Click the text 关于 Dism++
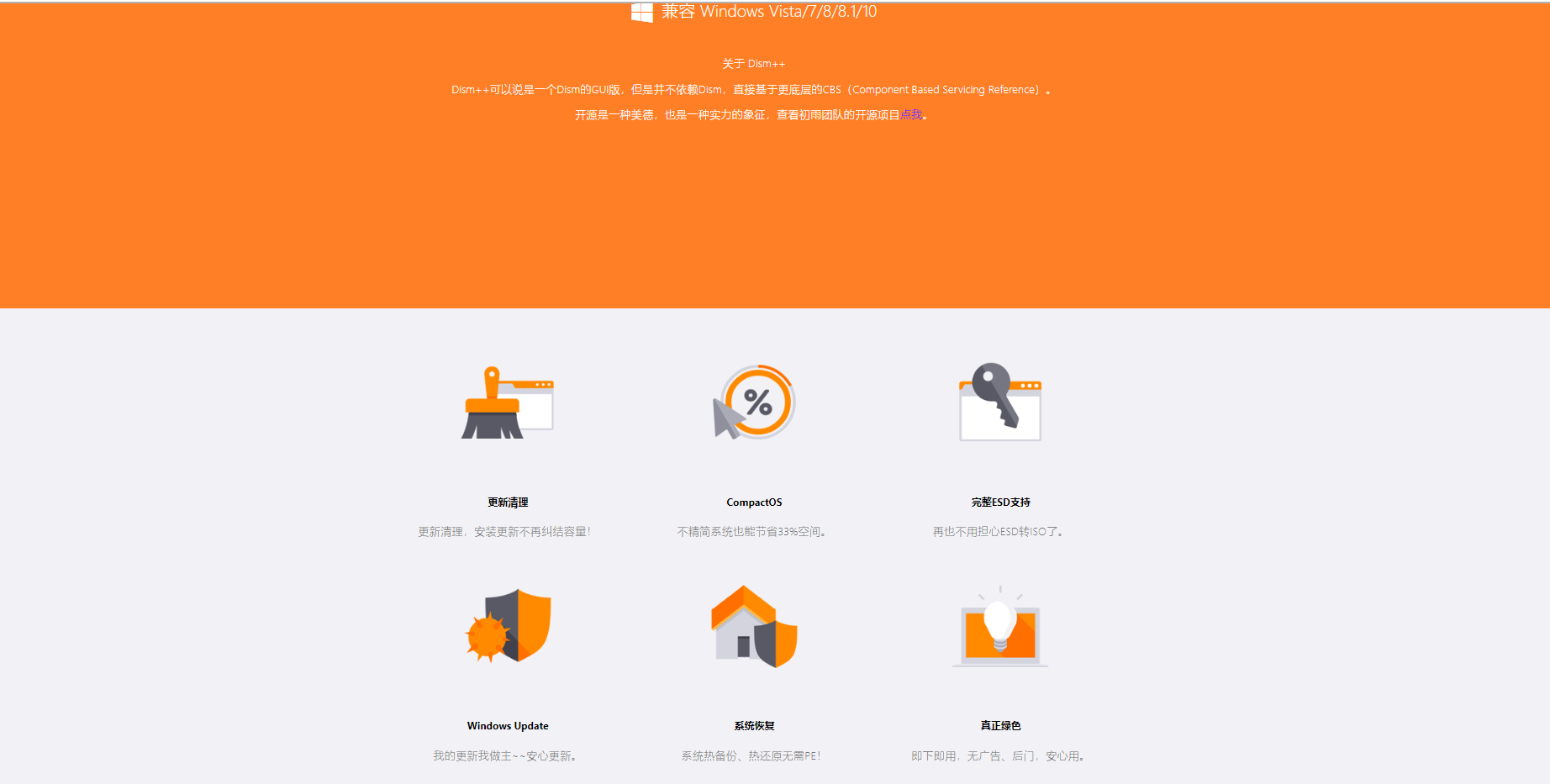This screenshot has width=1550, height=784. pyautogui.click(x=754, y=64)
